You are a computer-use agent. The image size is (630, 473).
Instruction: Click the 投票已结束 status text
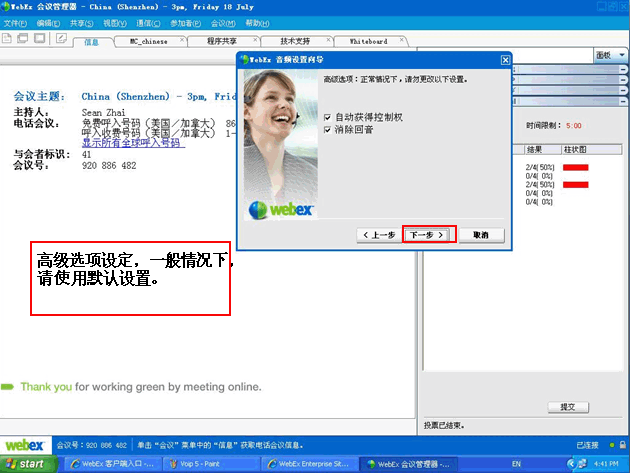444,425
